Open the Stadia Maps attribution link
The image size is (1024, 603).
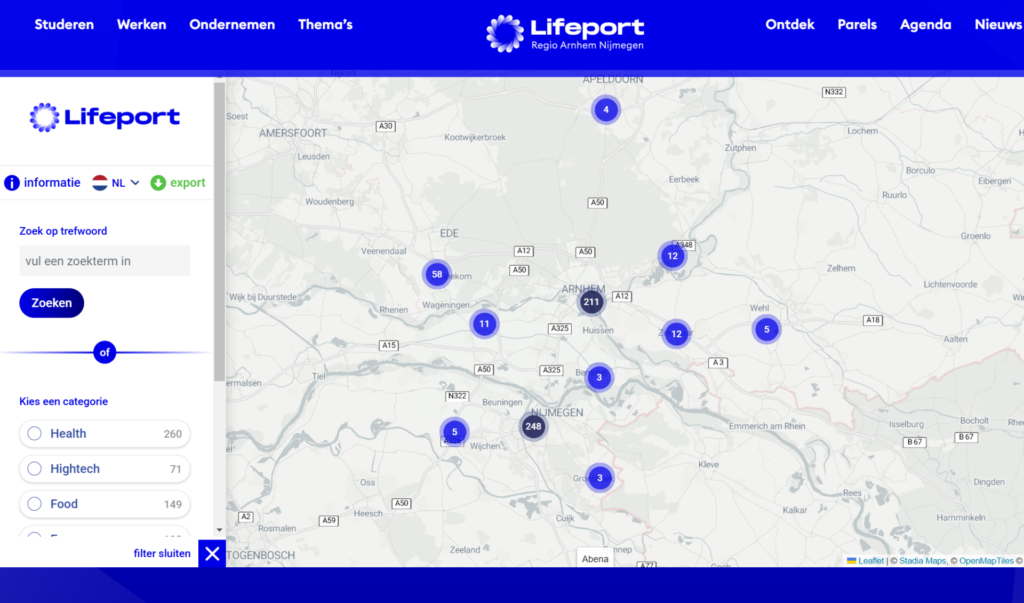click(x=922, y=561)
